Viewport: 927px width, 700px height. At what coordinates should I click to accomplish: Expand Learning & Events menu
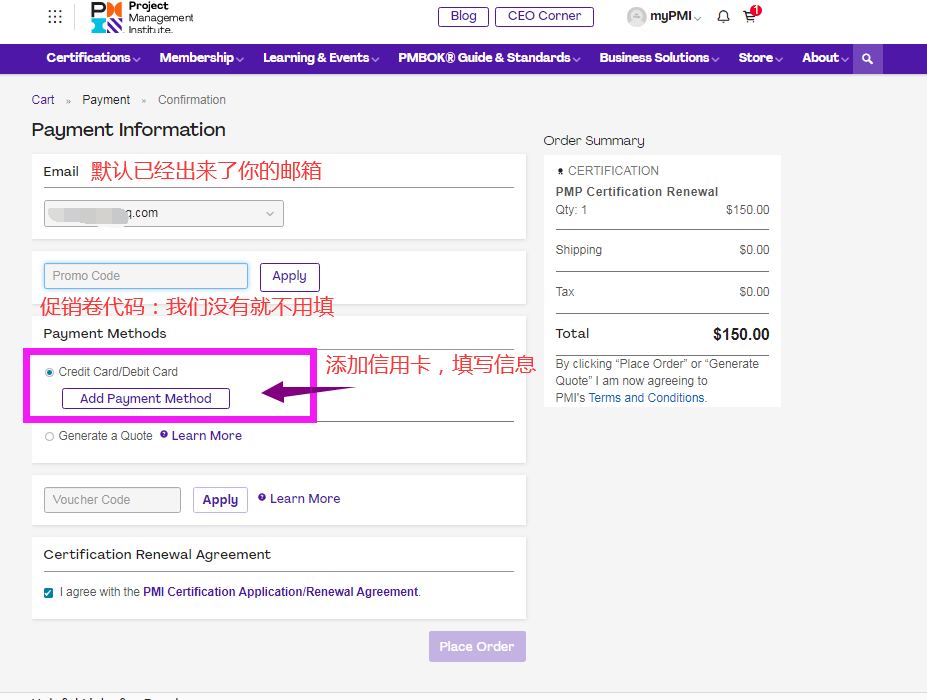[321, 58]
